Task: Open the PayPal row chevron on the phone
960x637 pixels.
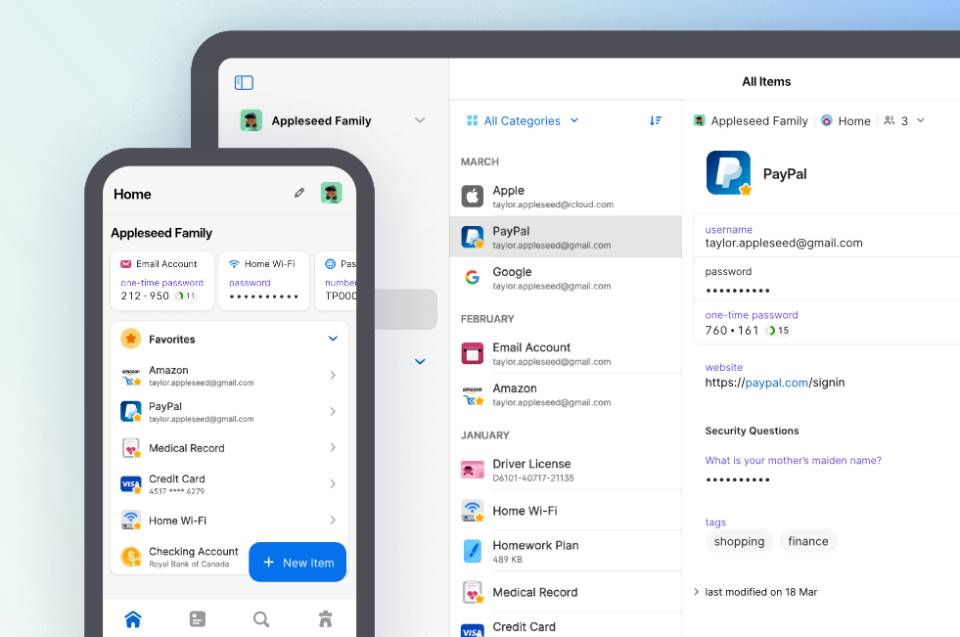Action: pyautogui.click(x=332, y=411)
